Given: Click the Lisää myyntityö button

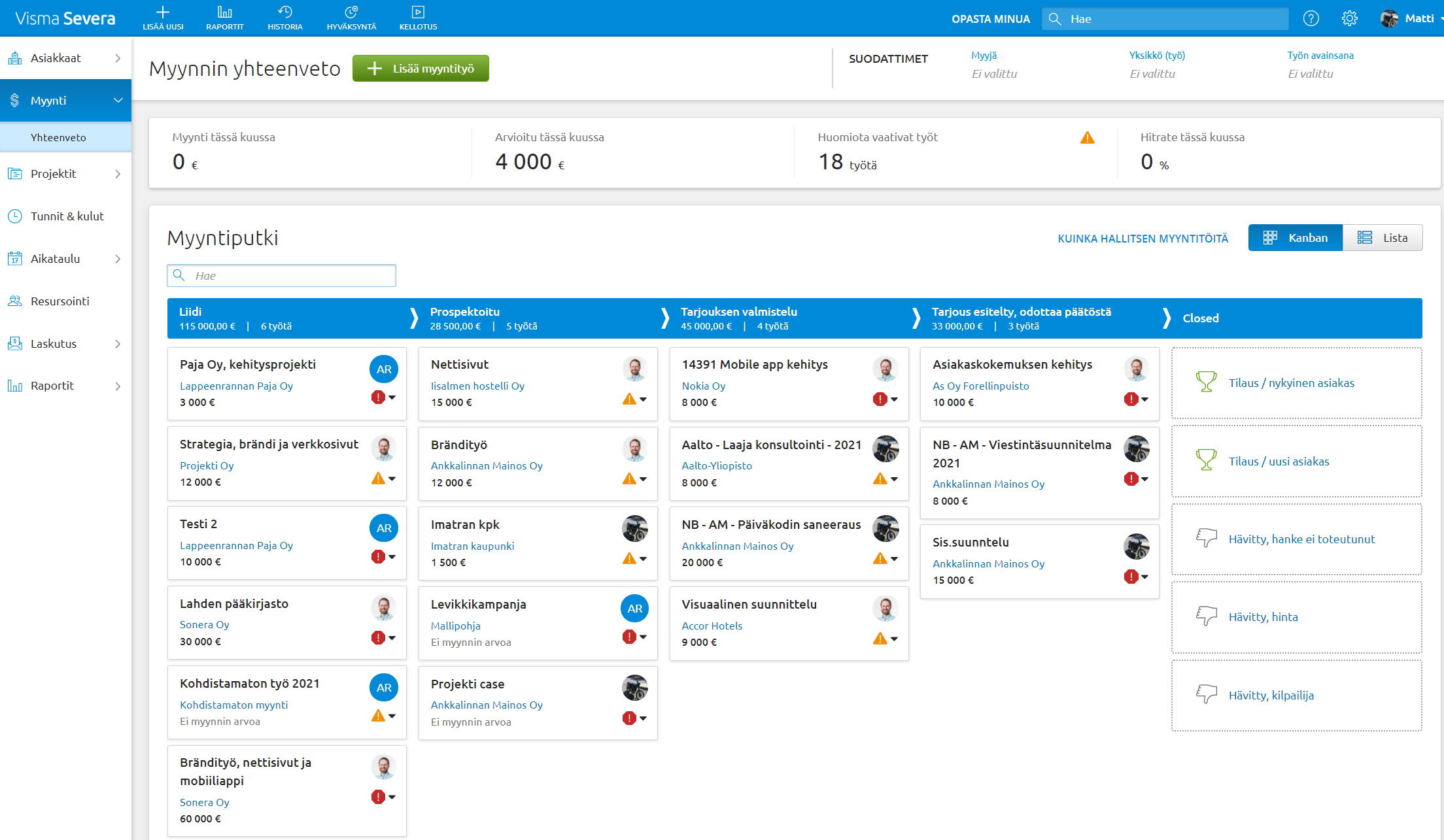Looking at the screenshot, I should pos(421,69).
